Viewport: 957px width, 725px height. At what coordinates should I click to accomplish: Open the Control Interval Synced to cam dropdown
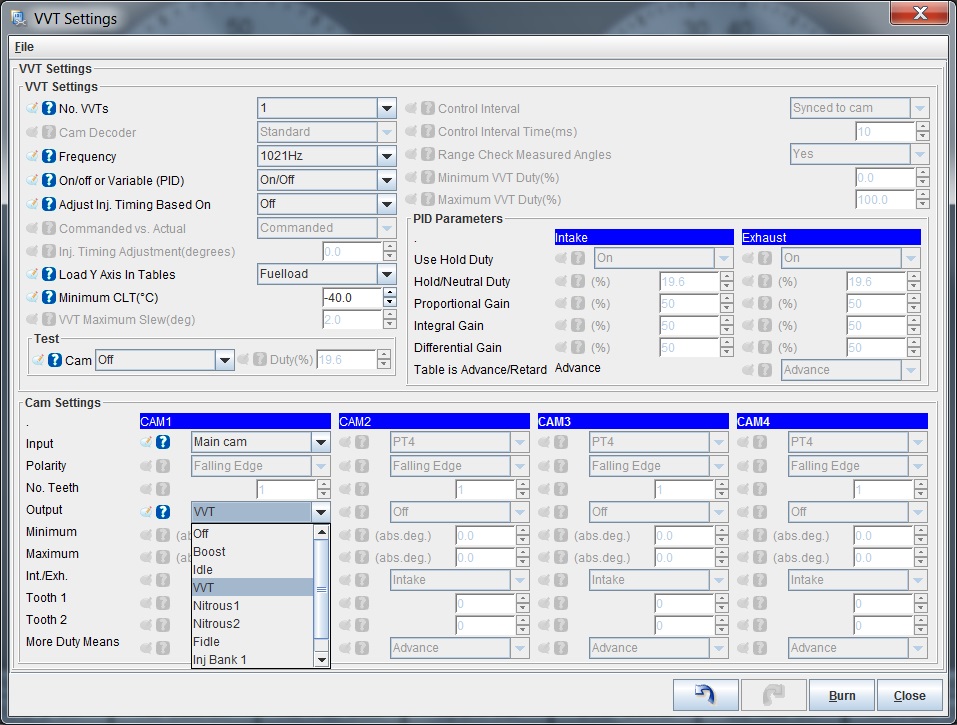[x=859, y=108]
